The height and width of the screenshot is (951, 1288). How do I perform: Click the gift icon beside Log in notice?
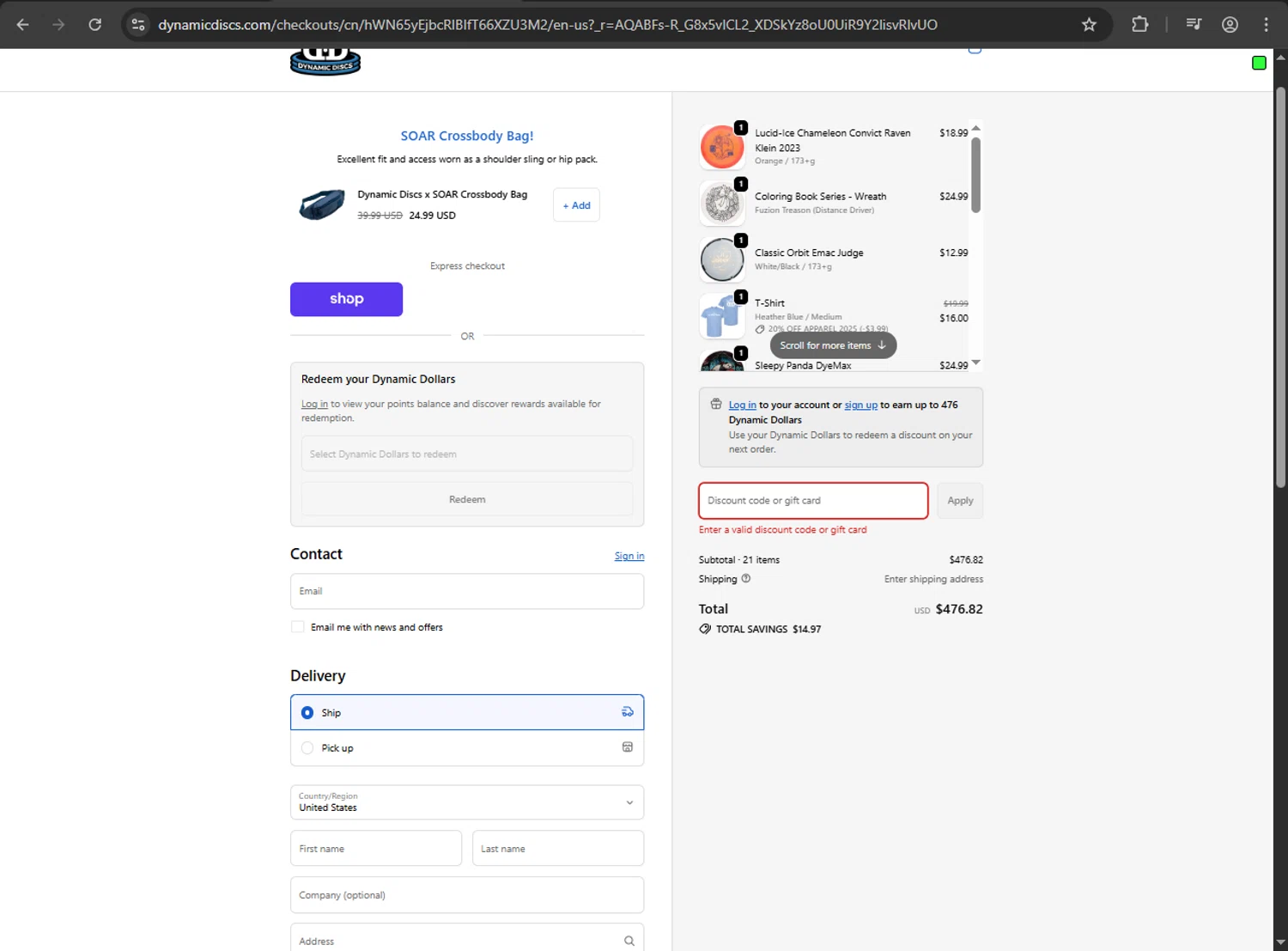click(716, 404)
